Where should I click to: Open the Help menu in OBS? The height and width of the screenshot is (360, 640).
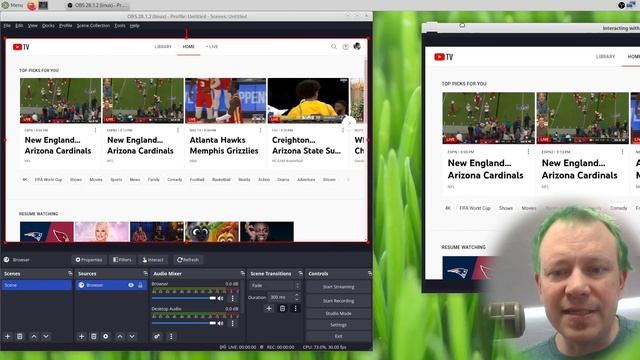pos(135,25)
